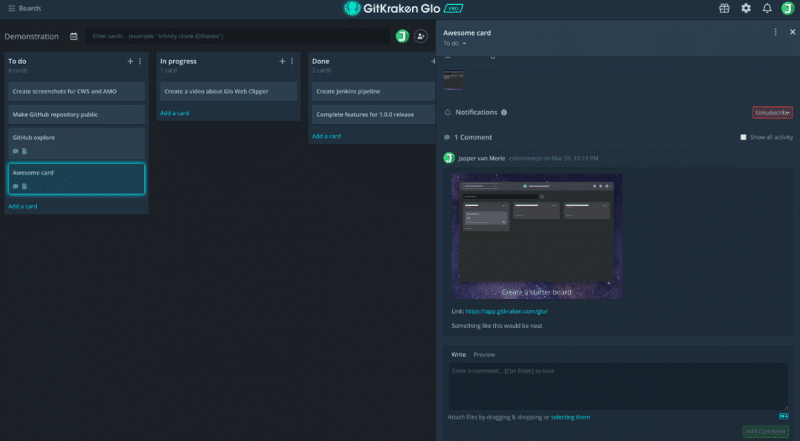
Task: Click Jasper van Merle author name
Action: [482, 158]
